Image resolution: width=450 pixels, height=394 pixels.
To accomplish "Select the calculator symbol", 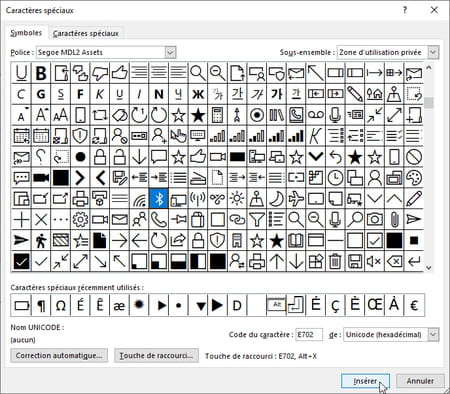I will click(x=218, y=115).
